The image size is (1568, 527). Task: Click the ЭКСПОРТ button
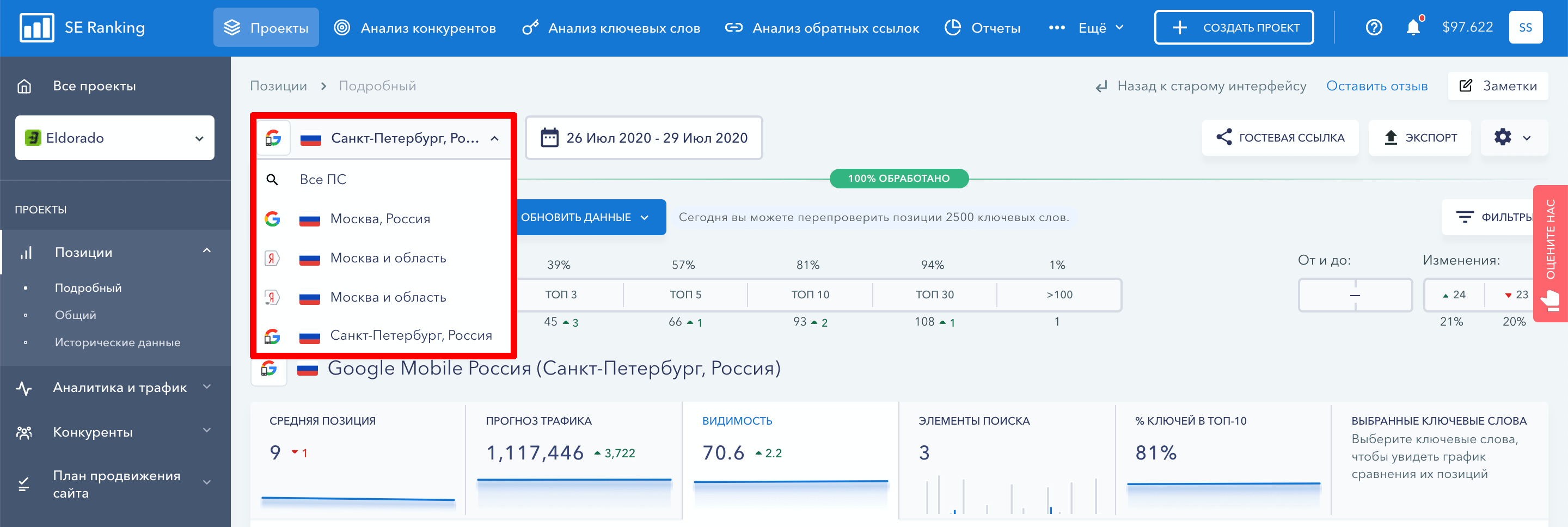(1419, 138)
